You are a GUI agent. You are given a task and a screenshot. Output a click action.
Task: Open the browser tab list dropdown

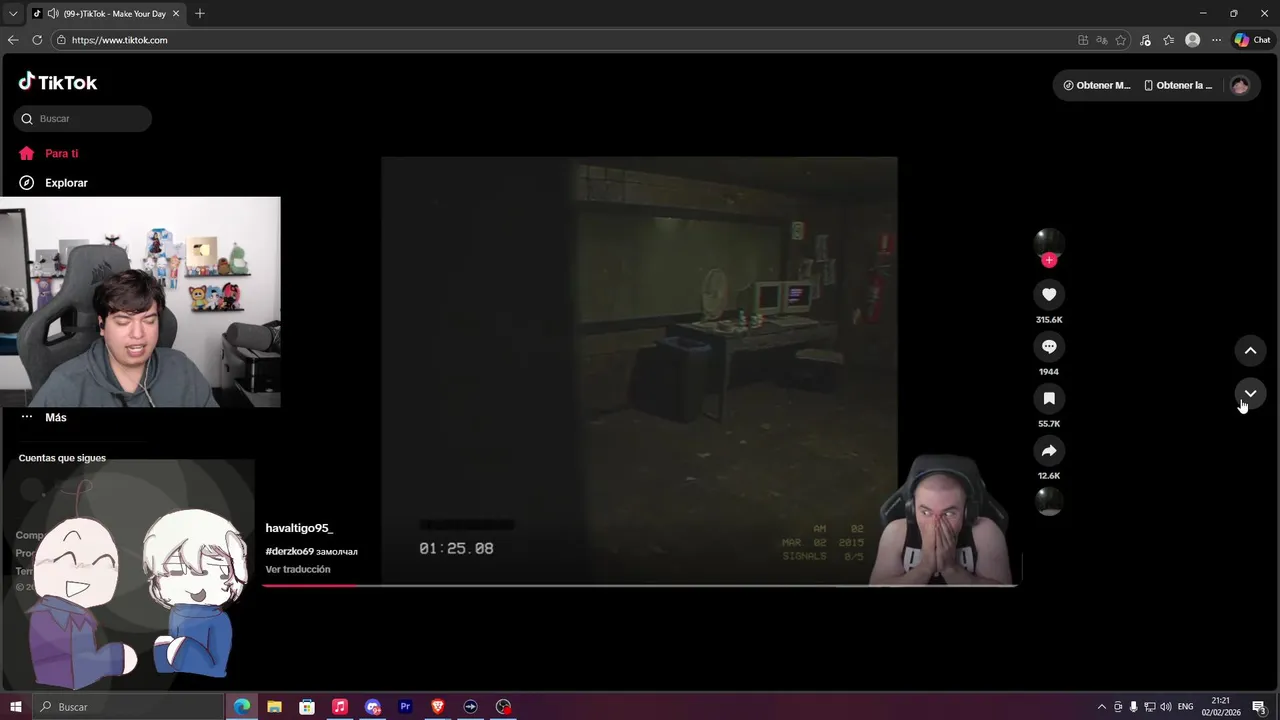[x=13, y=13]
